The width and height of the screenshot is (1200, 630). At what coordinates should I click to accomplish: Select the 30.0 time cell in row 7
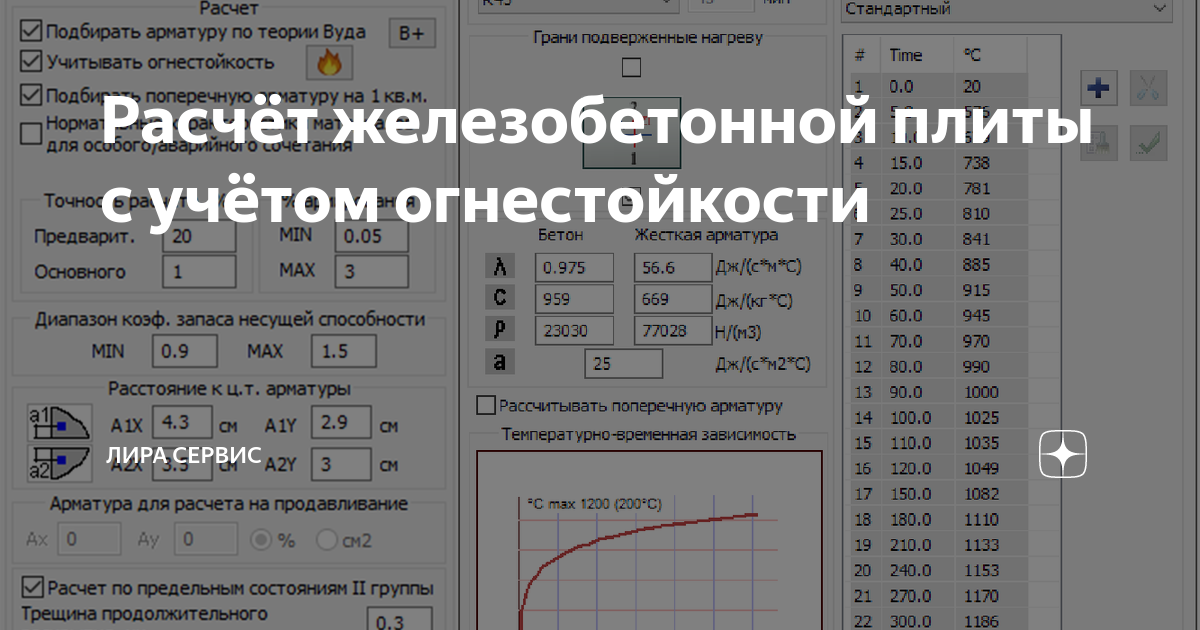(919, 239)
